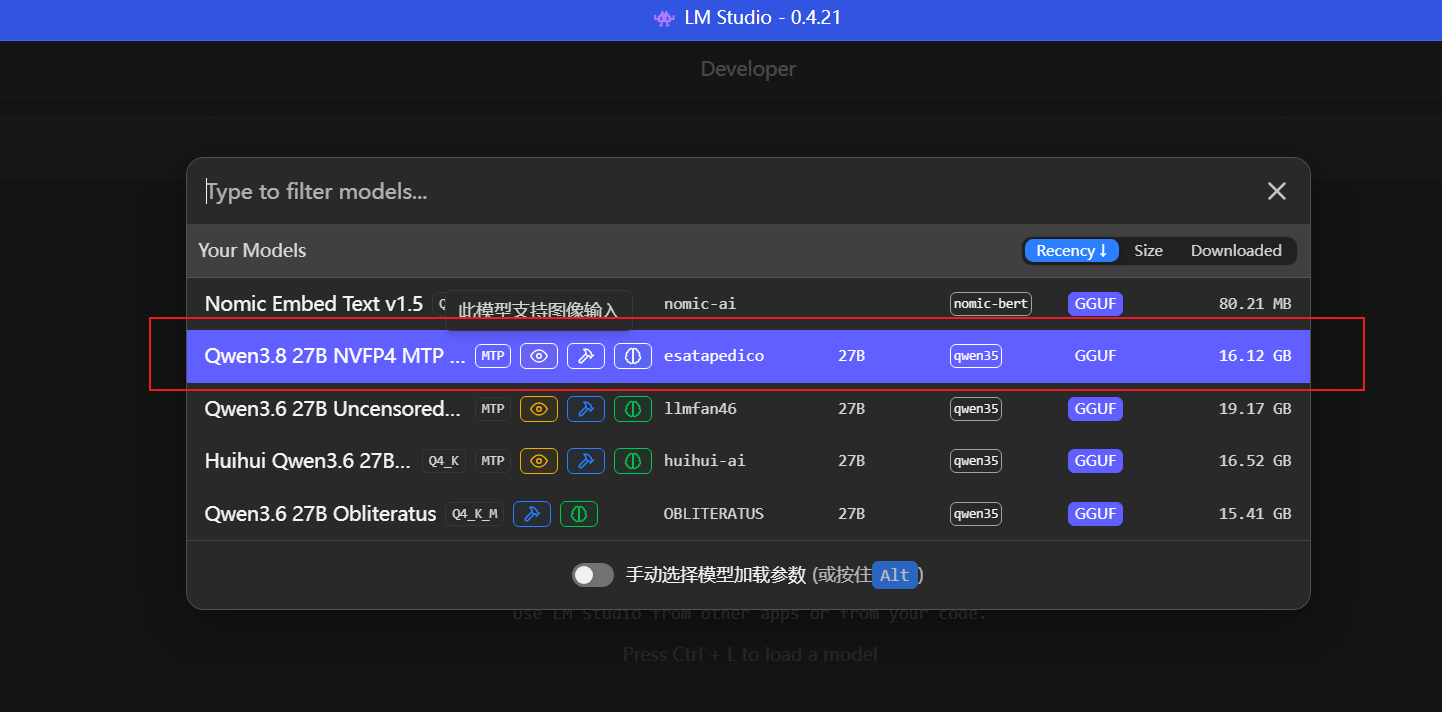The height and width of the screenshot is (712, 1442).
Task: Click the 80.21 MB size value
Action: point(1255,303)
